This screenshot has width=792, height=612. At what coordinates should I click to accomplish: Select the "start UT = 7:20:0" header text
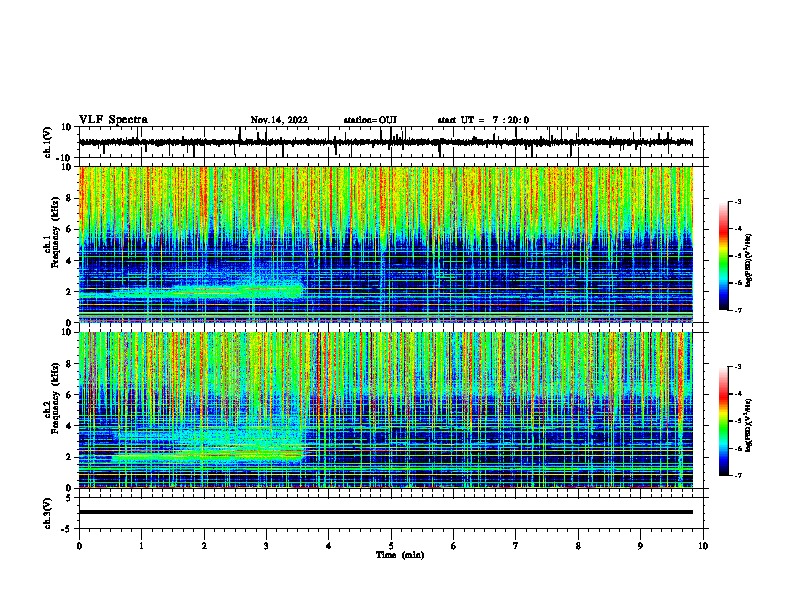pyautogui.click(x=483, y=120)
